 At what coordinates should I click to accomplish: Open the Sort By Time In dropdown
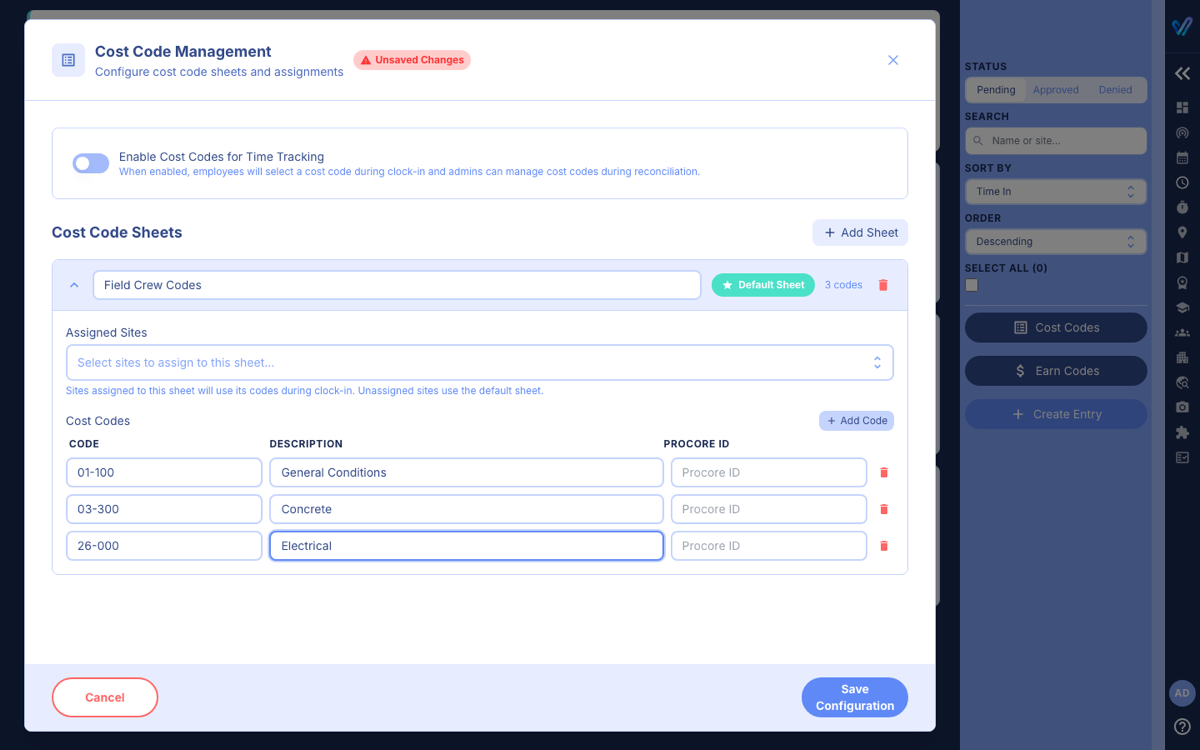[x=1056, y=191]
